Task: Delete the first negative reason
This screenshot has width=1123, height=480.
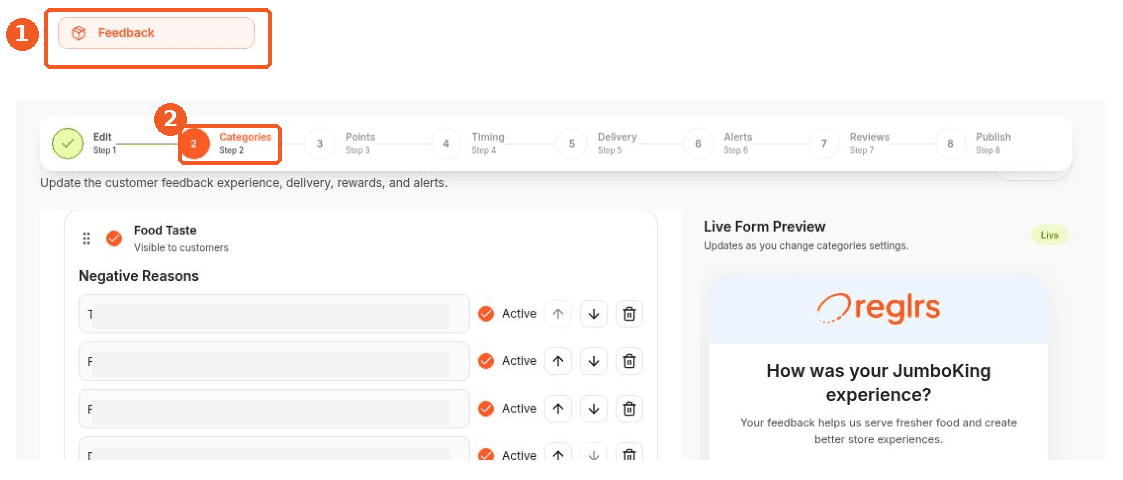Action: [629, 314]
